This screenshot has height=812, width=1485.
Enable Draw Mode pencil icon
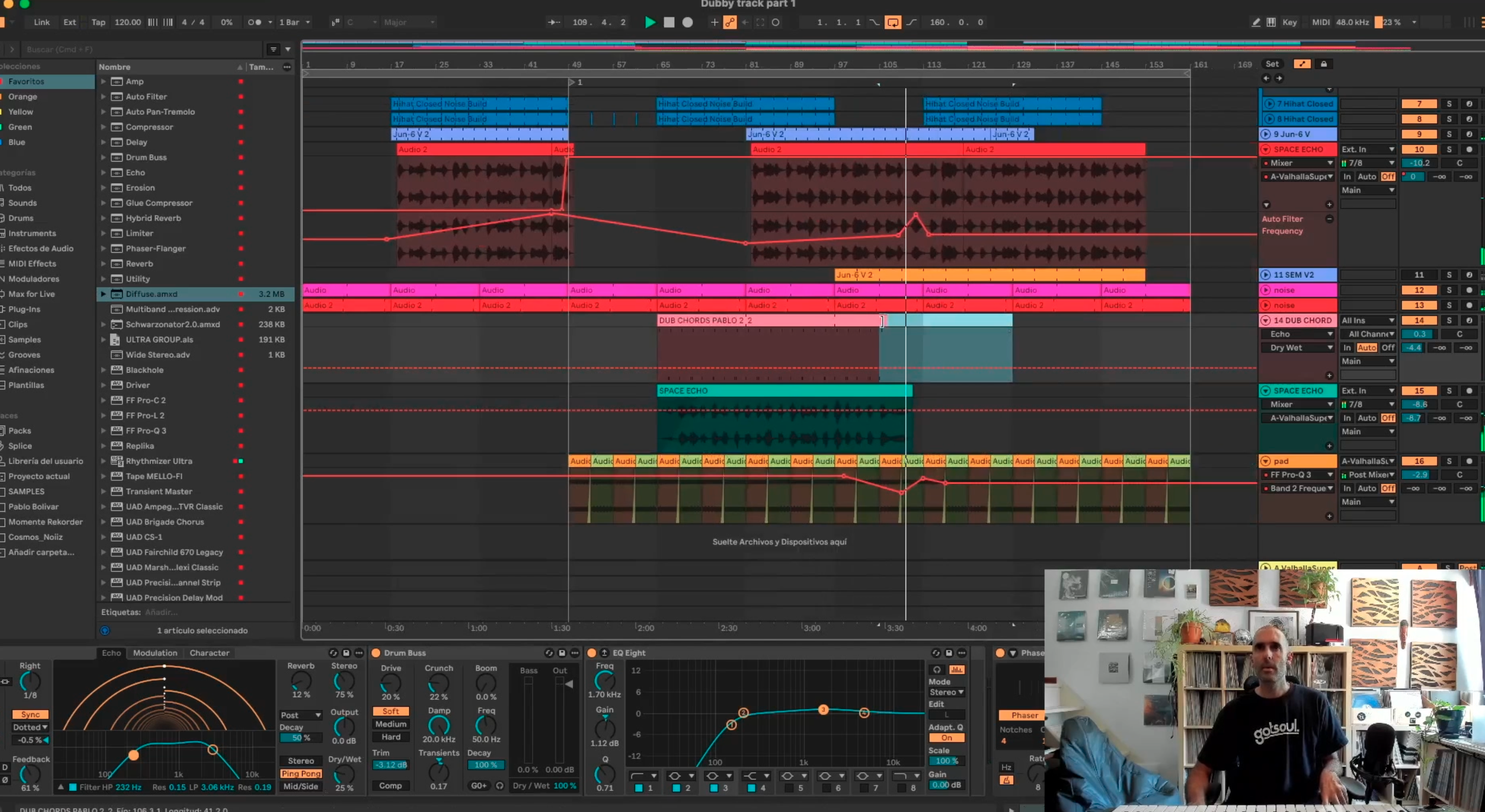(1256, 22)
